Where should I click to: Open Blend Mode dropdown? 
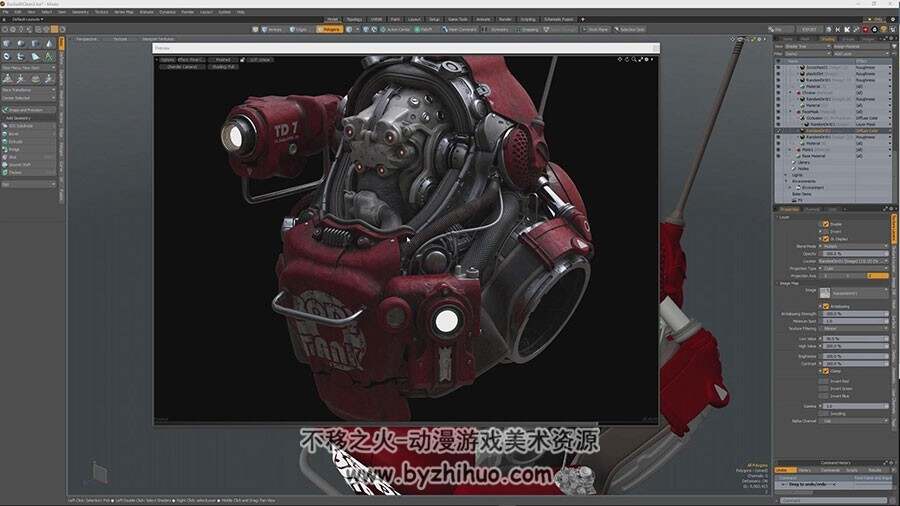pyautogui.click(x=855, y=246)
